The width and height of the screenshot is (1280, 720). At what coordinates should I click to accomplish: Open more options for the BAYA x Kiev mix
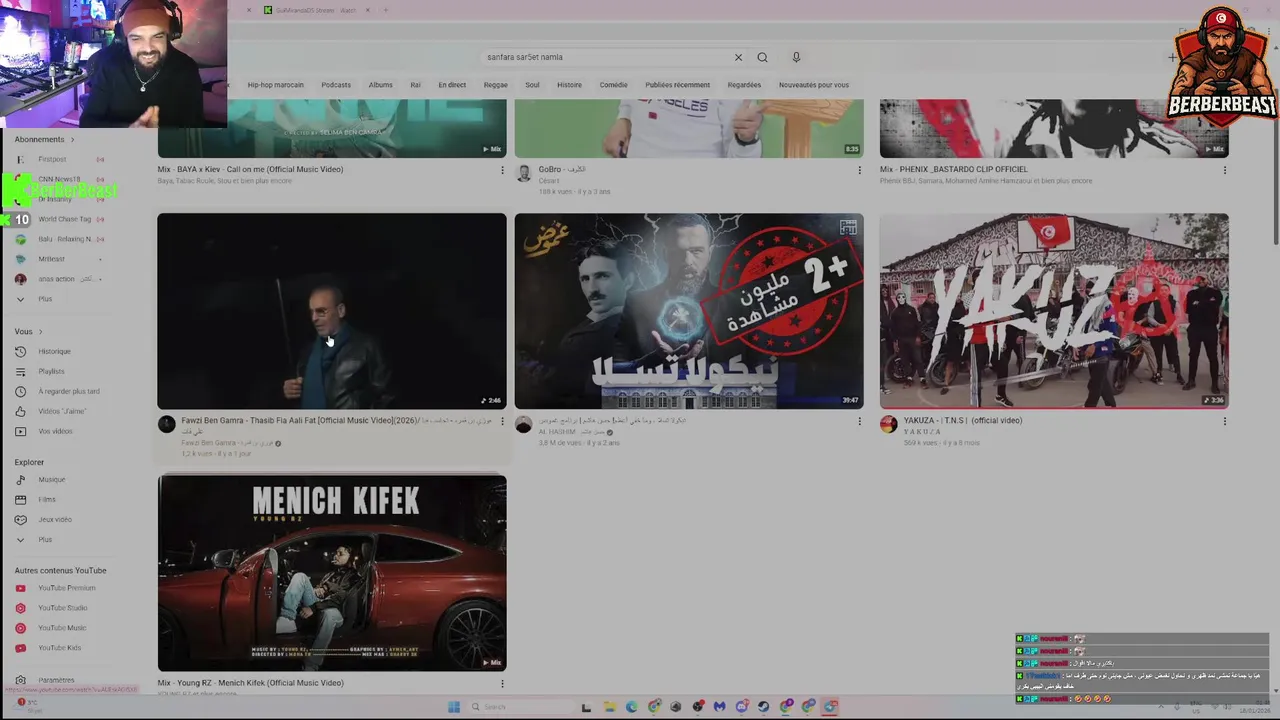(x=502, y=170)
